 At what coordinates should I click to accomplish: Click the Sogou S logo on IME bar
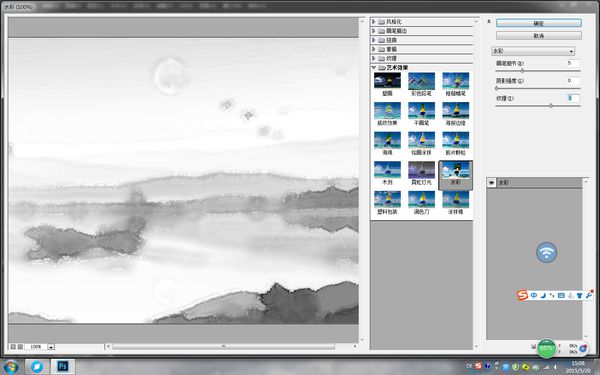pyautogui.click(x=522, y=295)
